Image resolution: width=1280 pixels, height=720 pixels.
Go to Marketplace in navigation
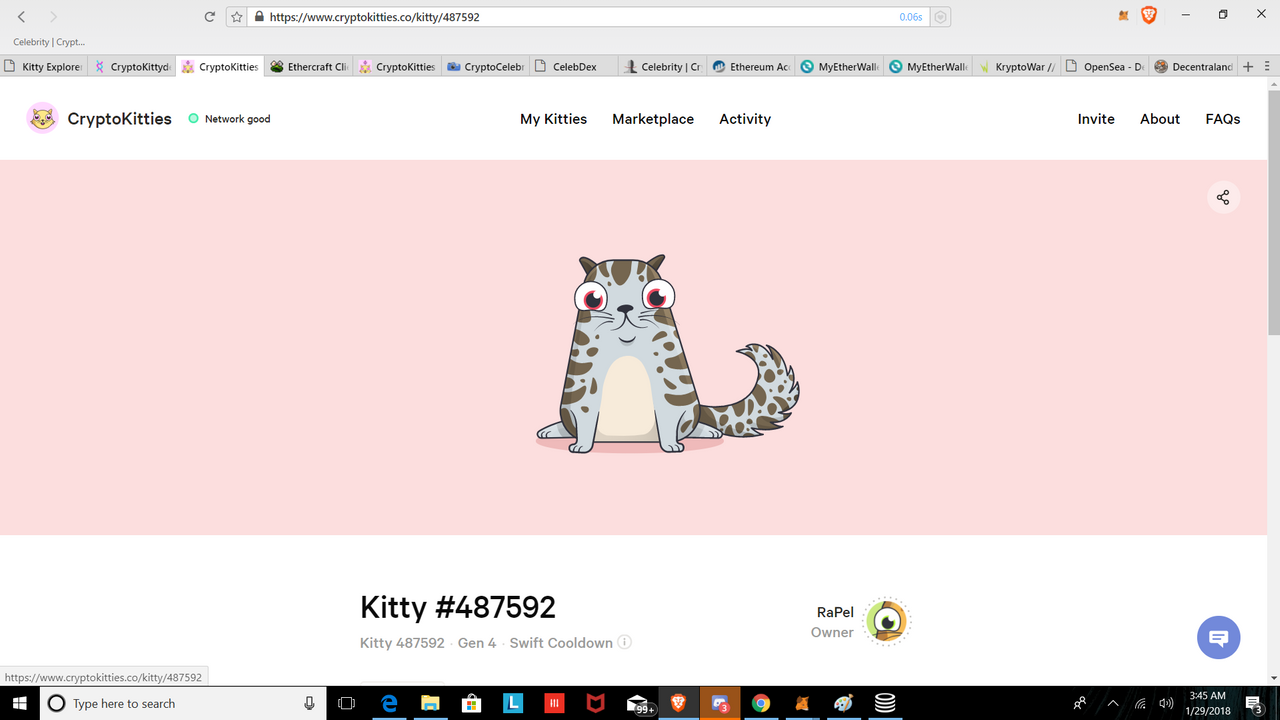point(653,118)
